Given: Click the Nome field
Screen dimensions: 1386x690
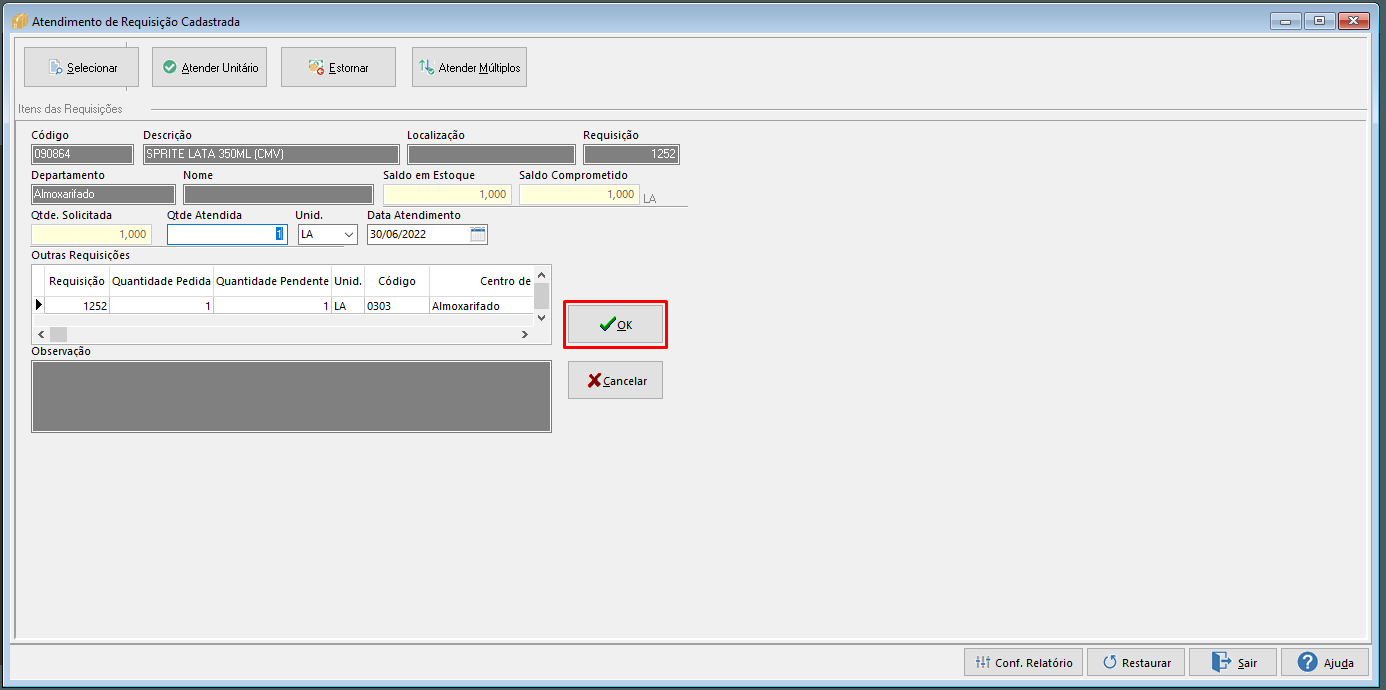Looking at the screenshot, I should coord(278,194).
